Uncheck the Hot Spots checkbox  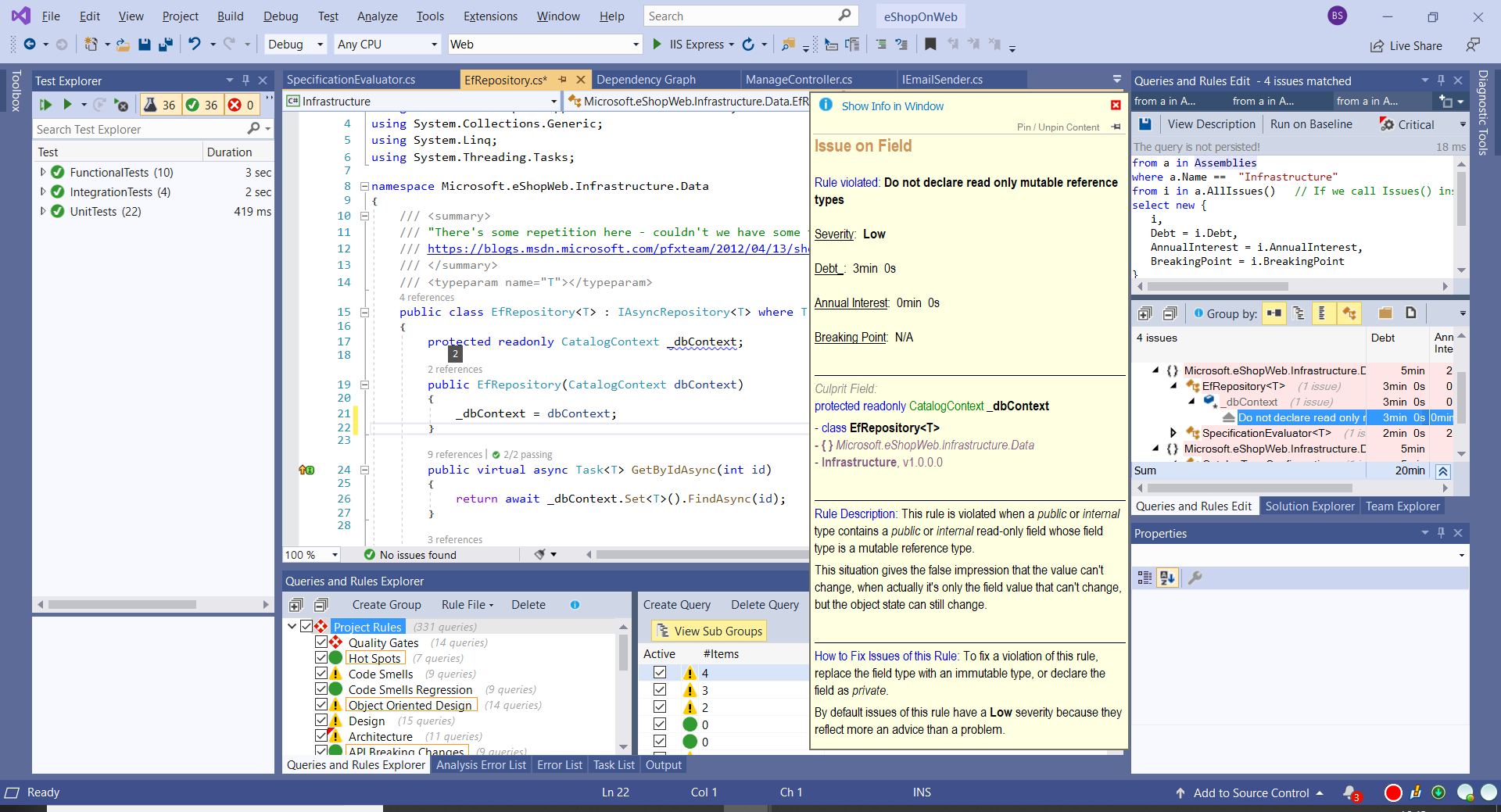[321, 658]
